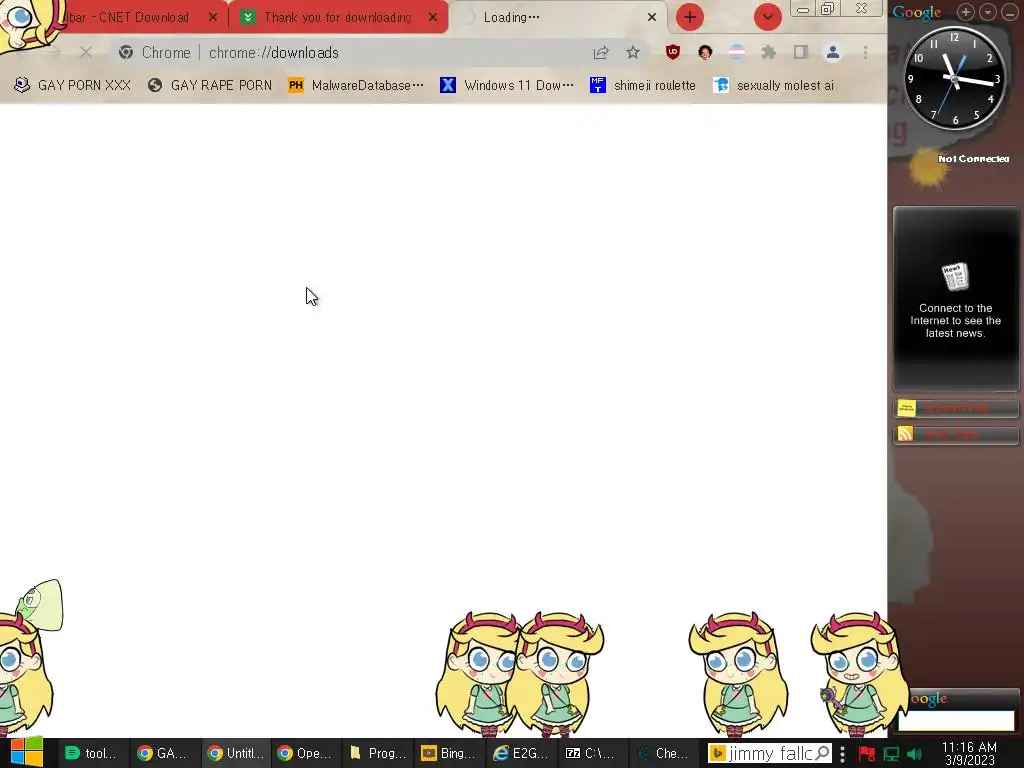Bookmark this tab with the star icon
Viewport: 1024px width, 768px height.
(633, 52)
